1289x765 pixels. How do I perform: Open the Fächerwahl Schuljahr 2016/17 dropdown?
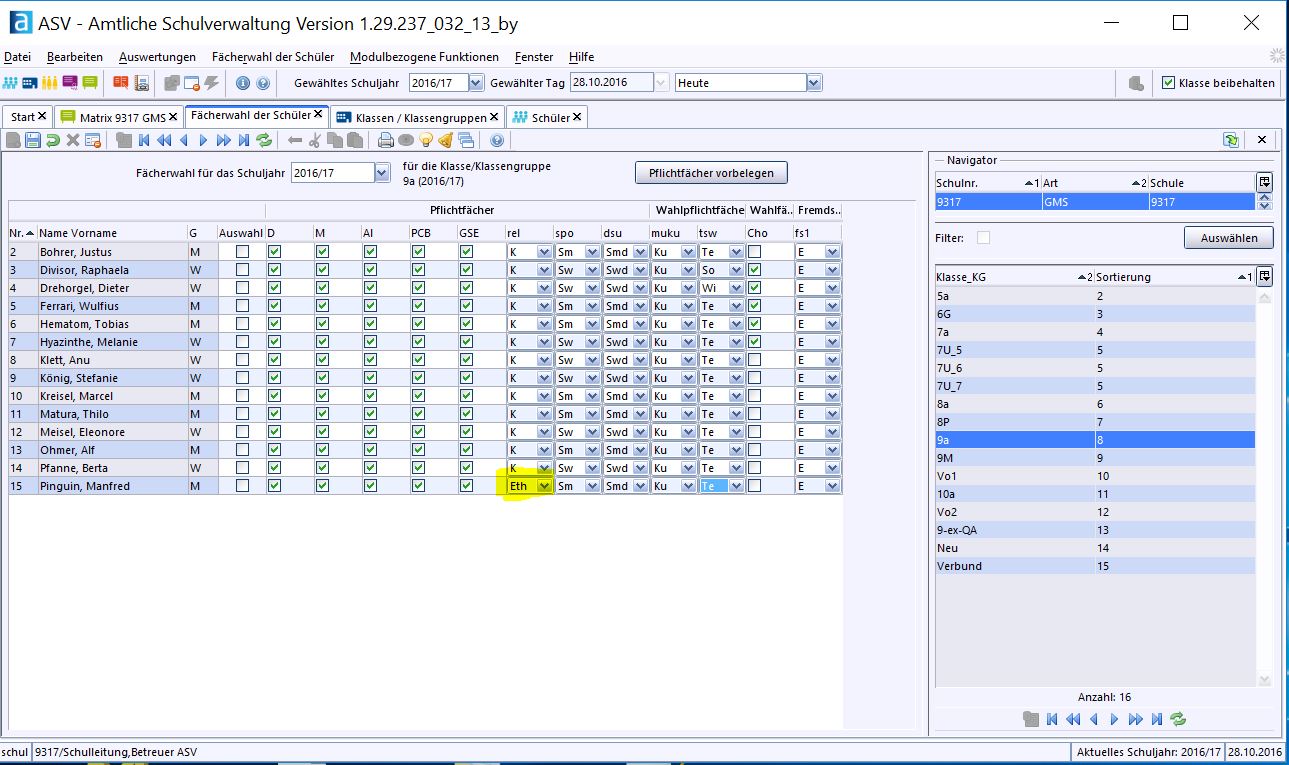[382, 173]
